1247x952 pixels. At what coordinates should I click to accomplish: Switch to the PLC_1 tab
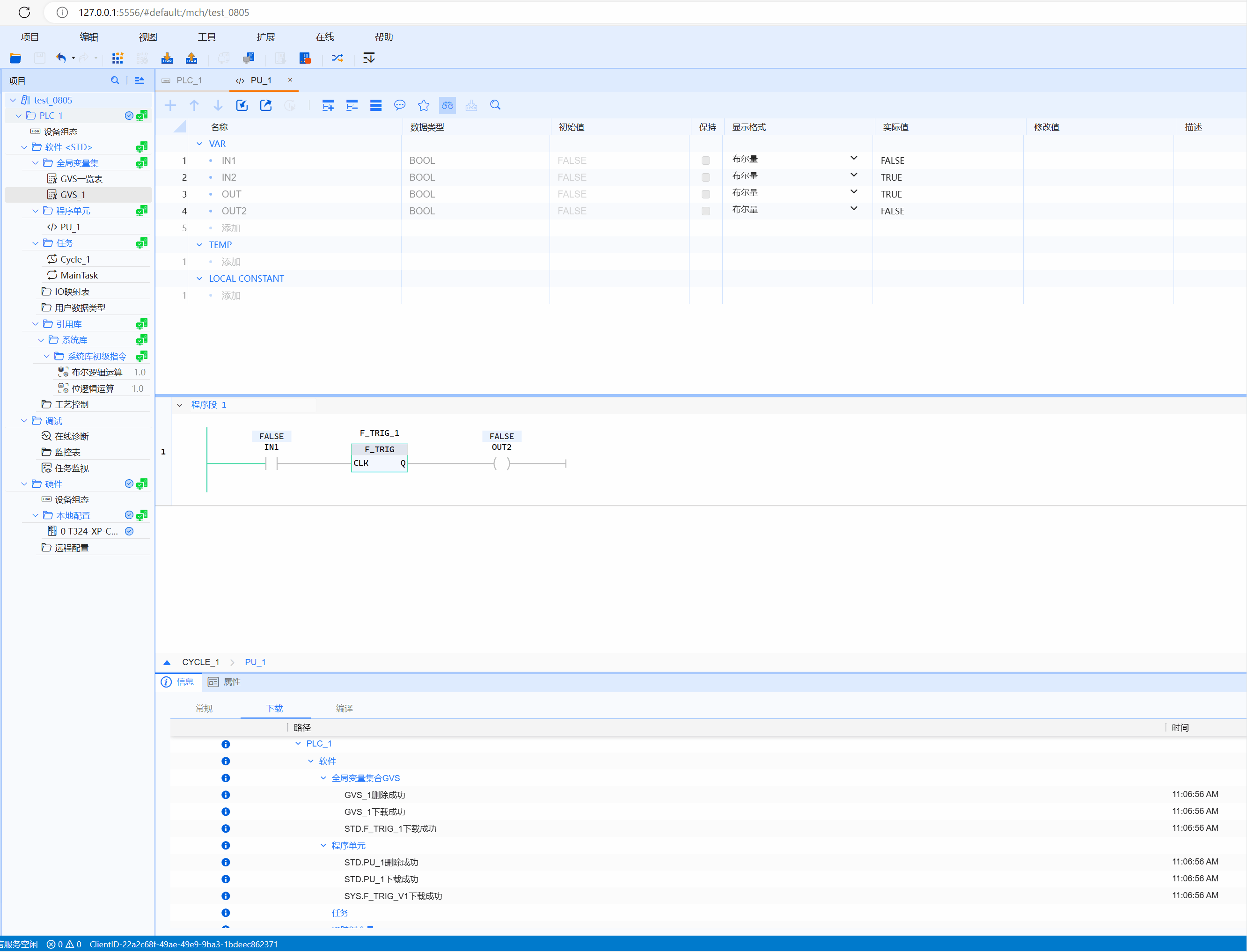(x=188, y=81)
